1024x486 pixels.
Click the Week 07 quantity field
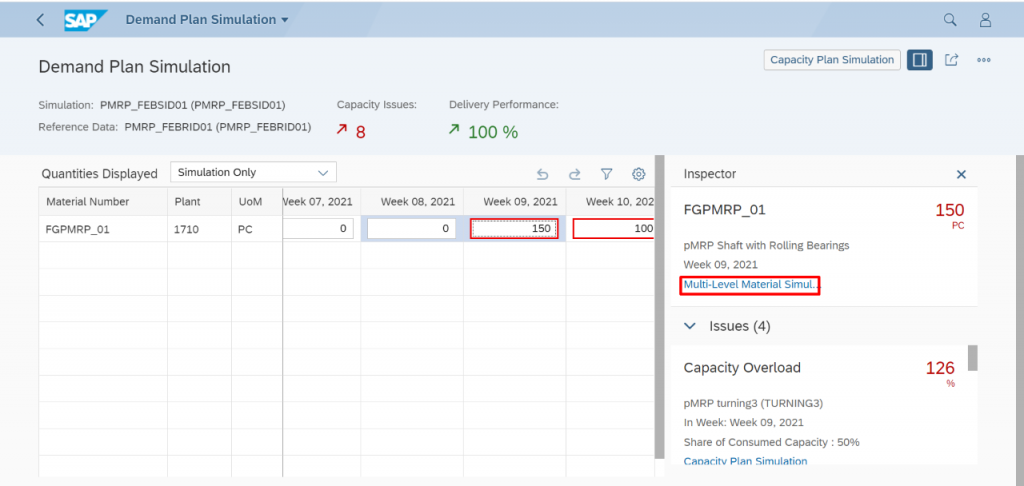click(x=319, y=229)
